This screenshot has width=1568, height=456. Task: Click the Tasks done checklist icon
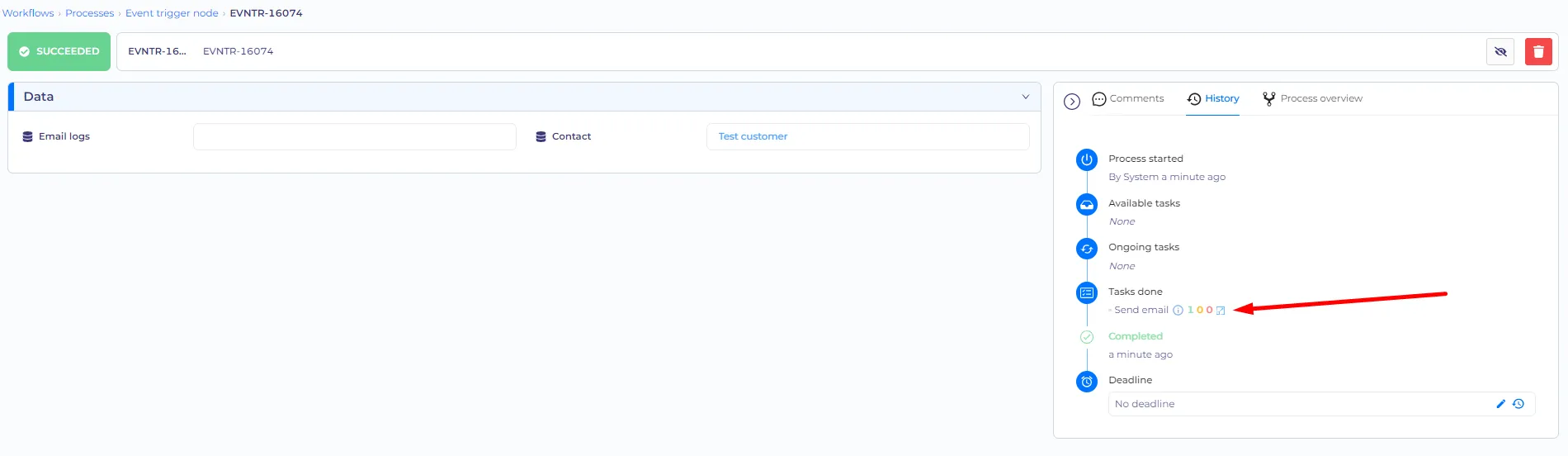click(x=1087, y=292)
